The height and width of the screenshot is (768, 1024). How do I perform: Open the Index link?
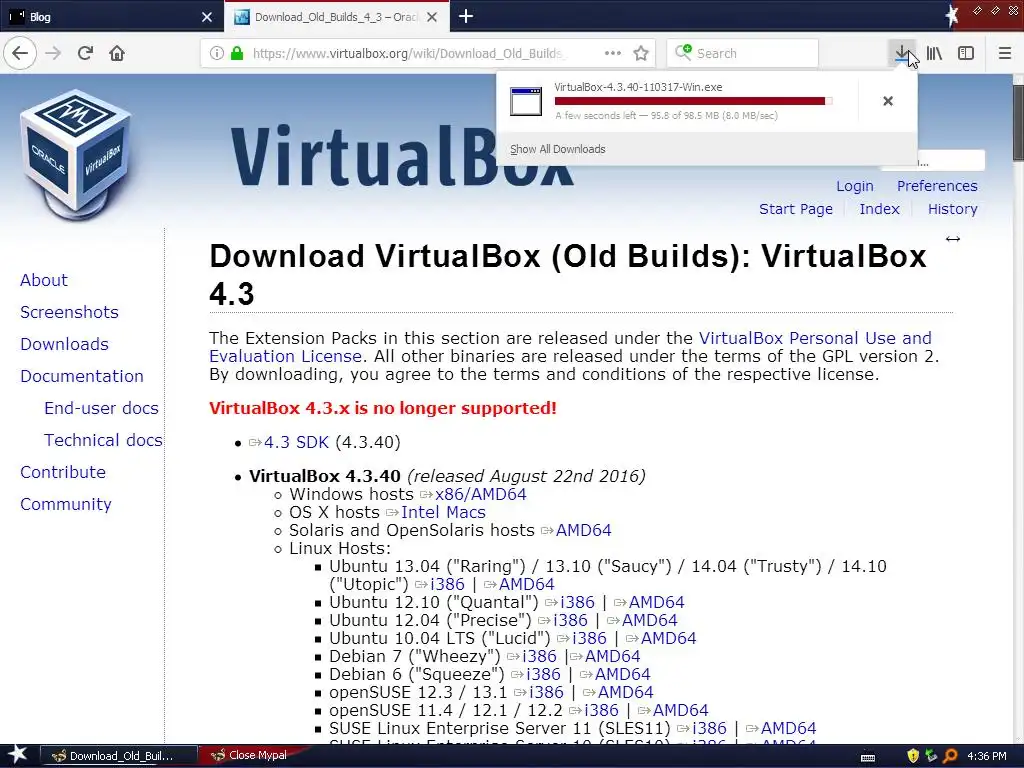point(880,209)
